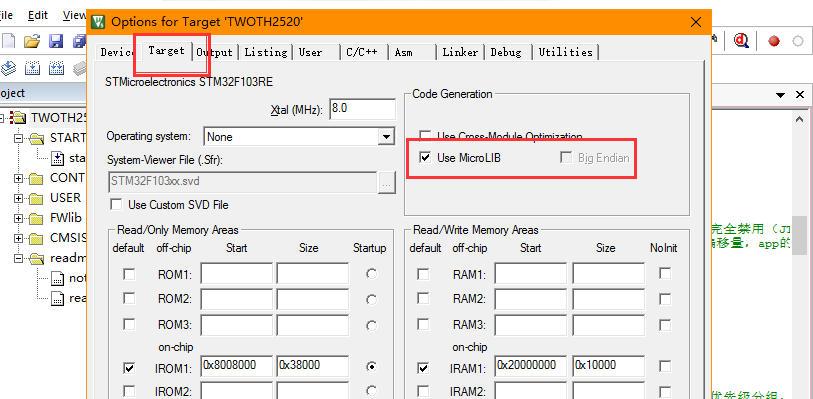The width and height of the screenshot is (813, 399).
Task: Click the red Insert Breakpoint icon
Action: 774,41
